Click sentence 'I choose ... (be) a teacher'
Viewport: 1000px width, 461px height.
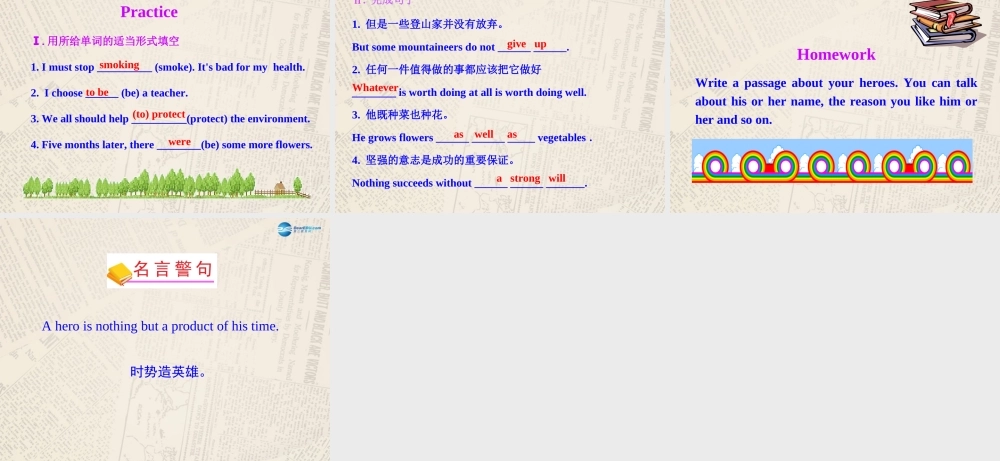109,92
